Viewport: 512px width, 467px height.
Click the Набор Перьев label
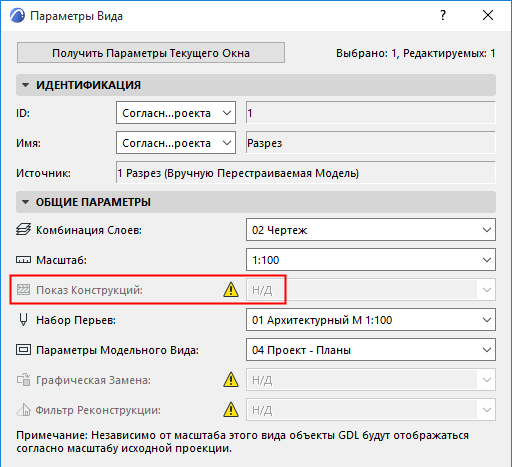[x=76, y=320]
